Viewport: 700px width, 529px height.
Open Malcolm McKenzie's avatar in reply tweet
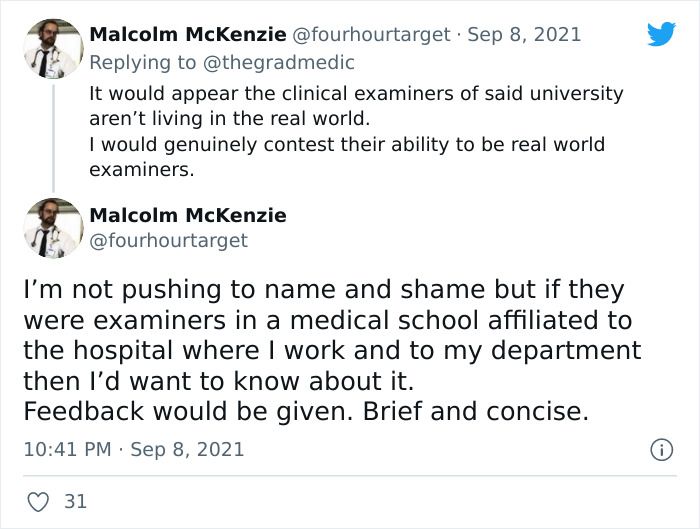[x=53, y=47]
